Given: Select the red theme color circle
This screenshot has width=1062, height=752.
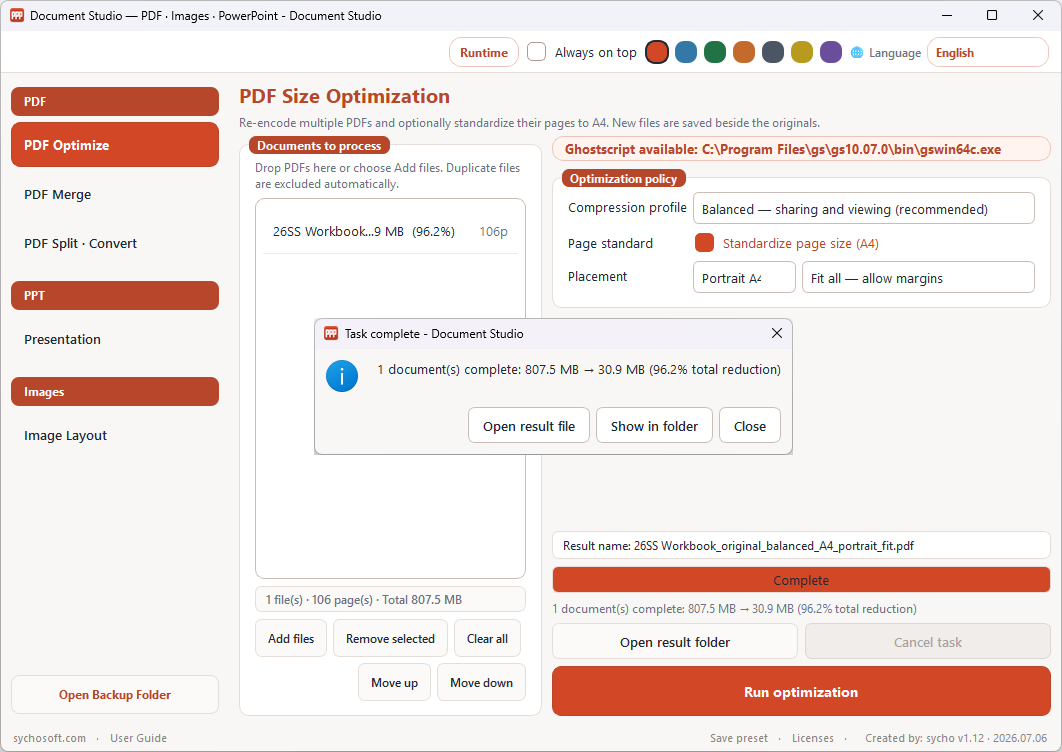Looking at the screenshot, I should tap(656, 52).
